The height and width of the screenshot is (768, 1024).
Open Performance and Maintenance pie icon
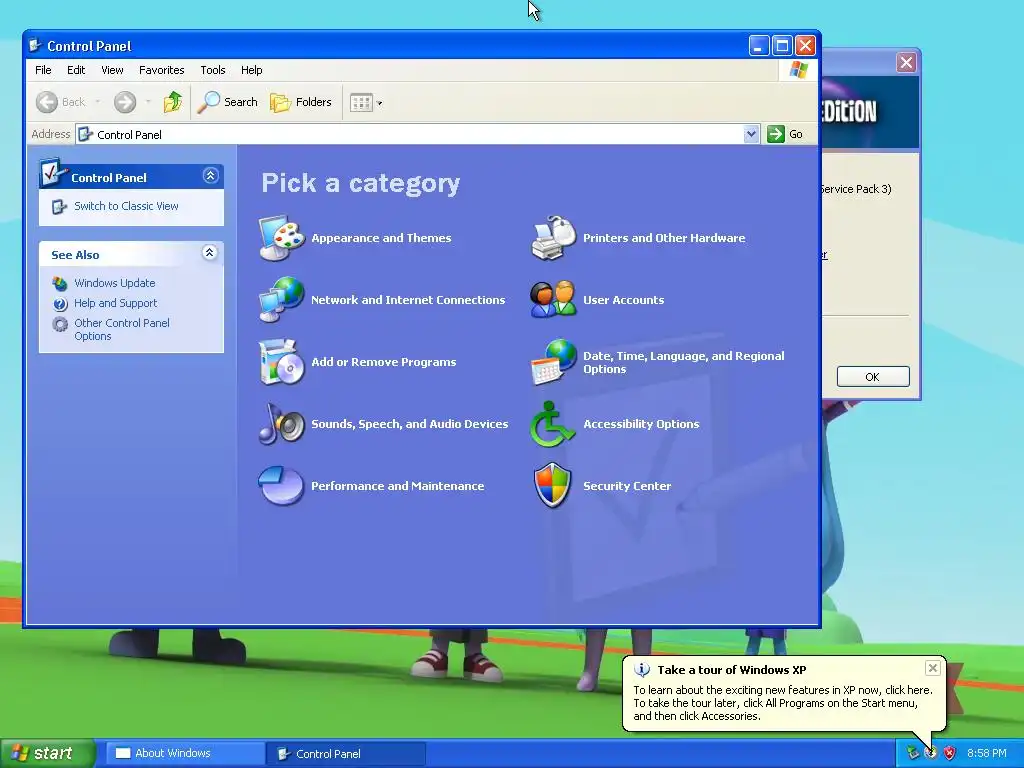point(281,485)
